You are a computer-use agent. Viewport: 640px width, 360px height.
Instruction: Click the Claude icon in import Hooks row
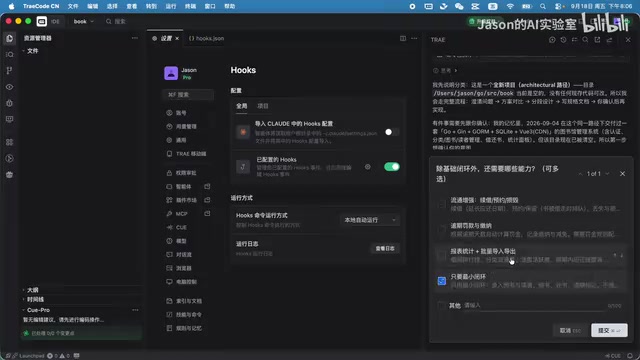(243, 132)
